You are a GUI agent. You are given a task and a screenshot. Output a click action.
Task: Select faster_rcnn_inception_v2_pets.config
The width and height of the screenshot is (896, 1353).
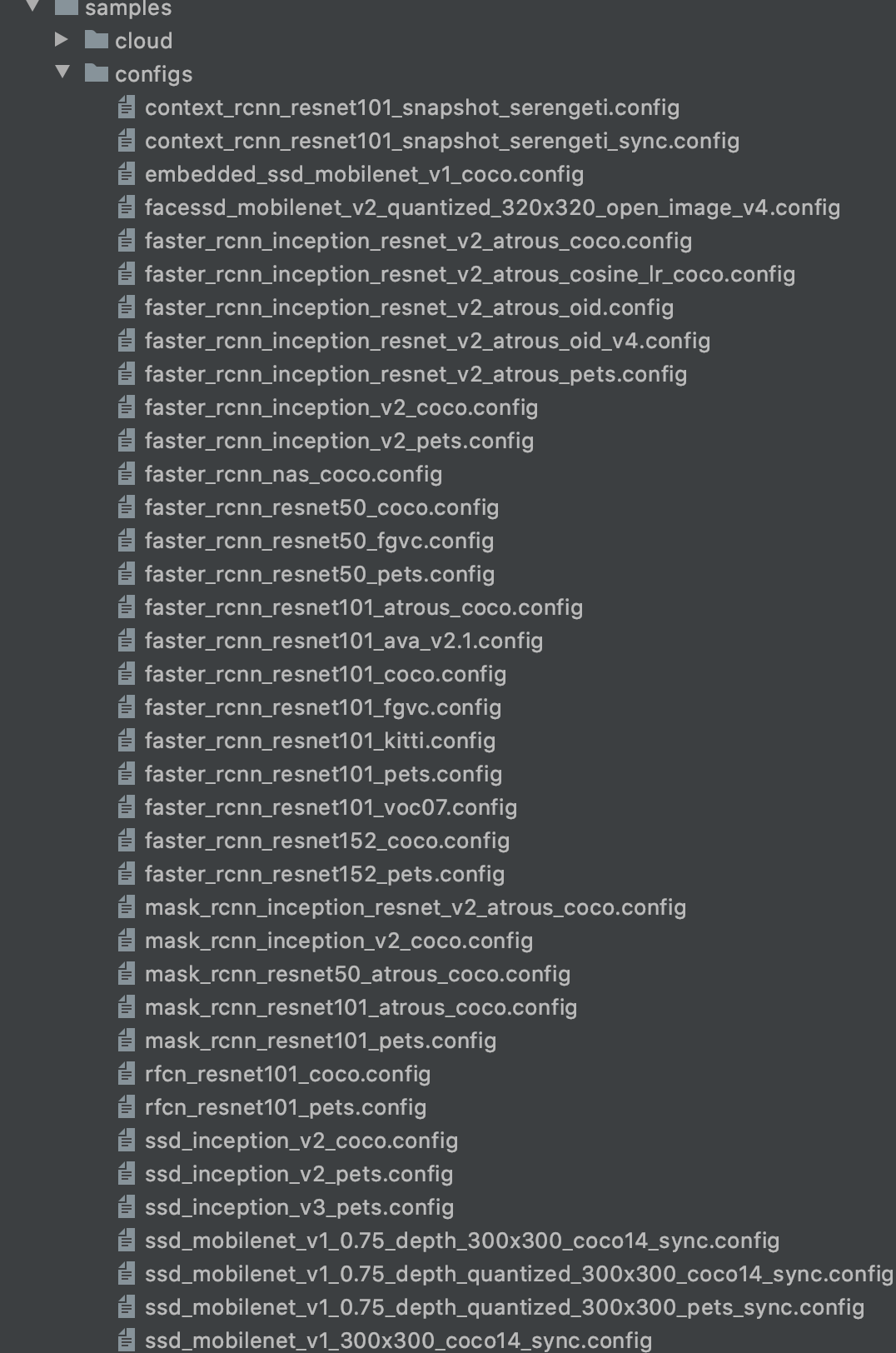[x=339, y=441]
